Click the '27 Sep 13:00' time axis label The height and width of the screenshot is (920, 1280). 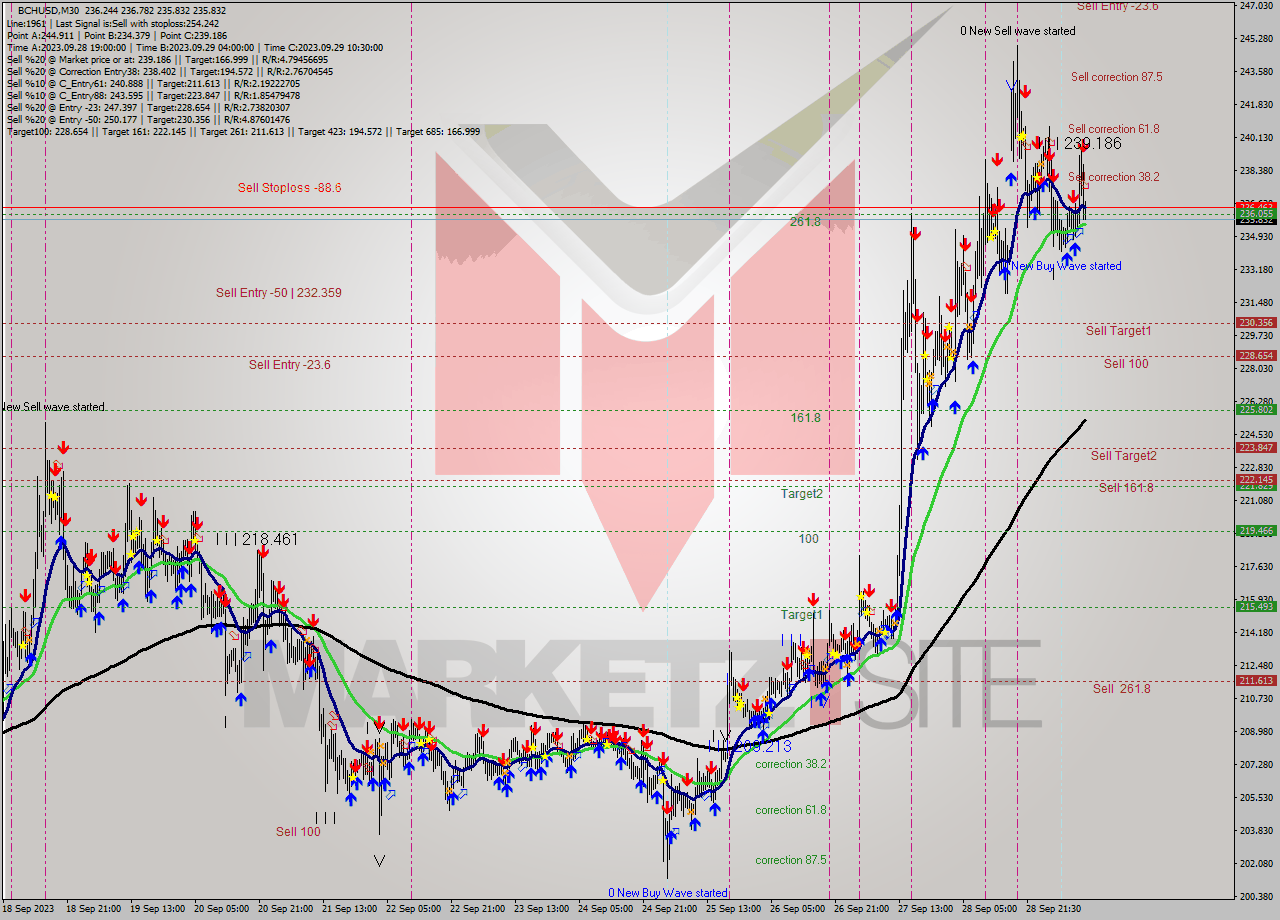coord(925,909)
